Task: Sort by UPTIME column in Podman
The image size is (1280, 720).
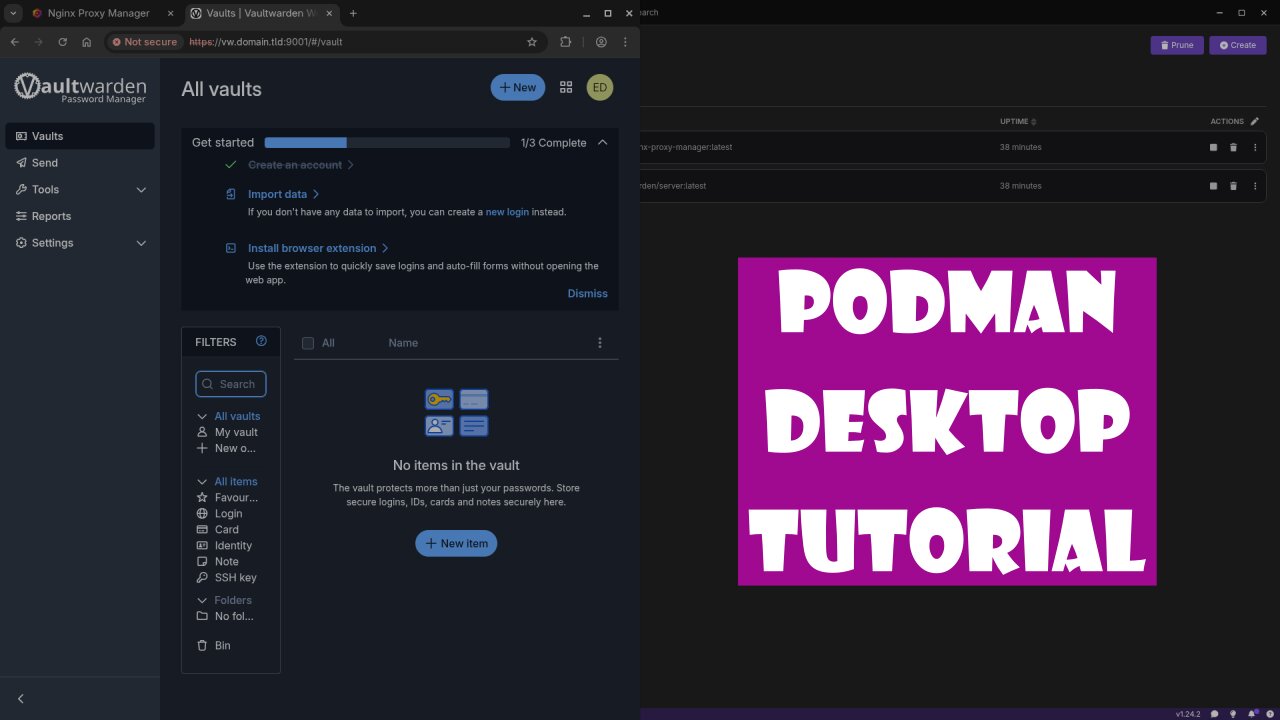Action: [1018, 121]
